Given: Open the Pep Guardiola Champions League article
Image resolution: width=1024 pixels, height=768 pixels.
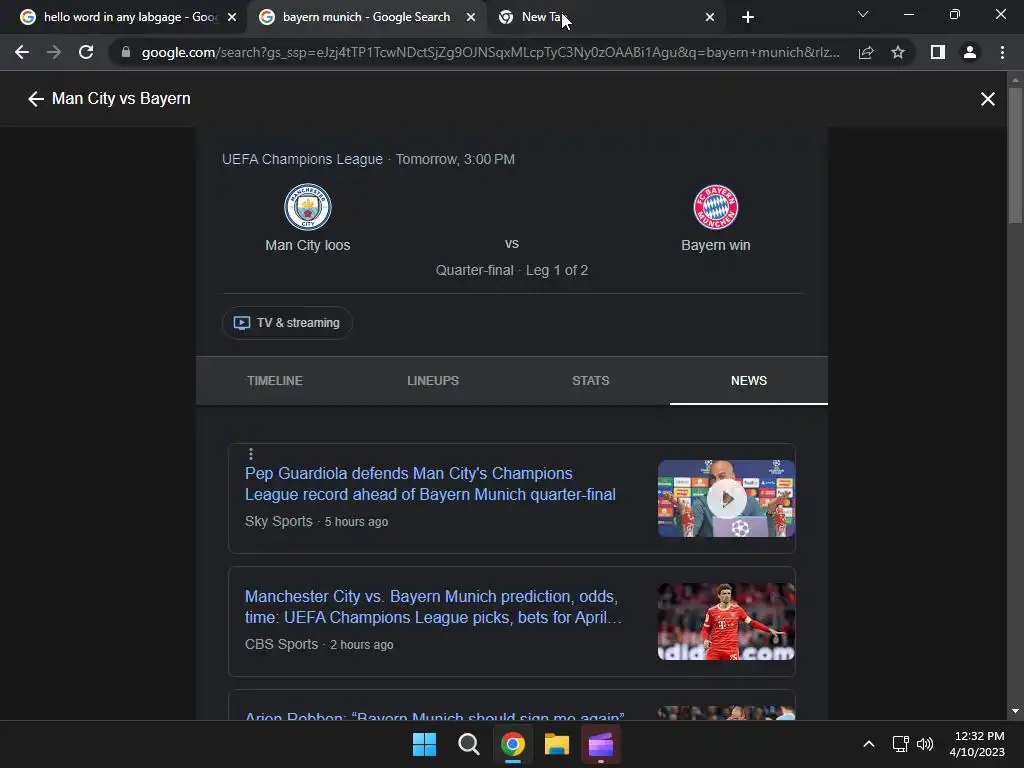Looking at the screenshot, I should [x=430, y=484].
